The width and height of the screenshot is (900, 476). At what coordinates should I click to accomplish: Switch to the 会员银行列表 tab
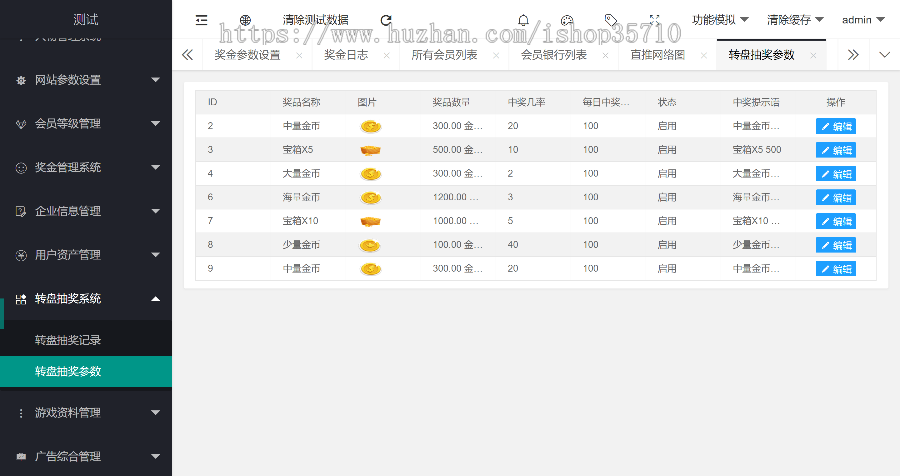554,55
